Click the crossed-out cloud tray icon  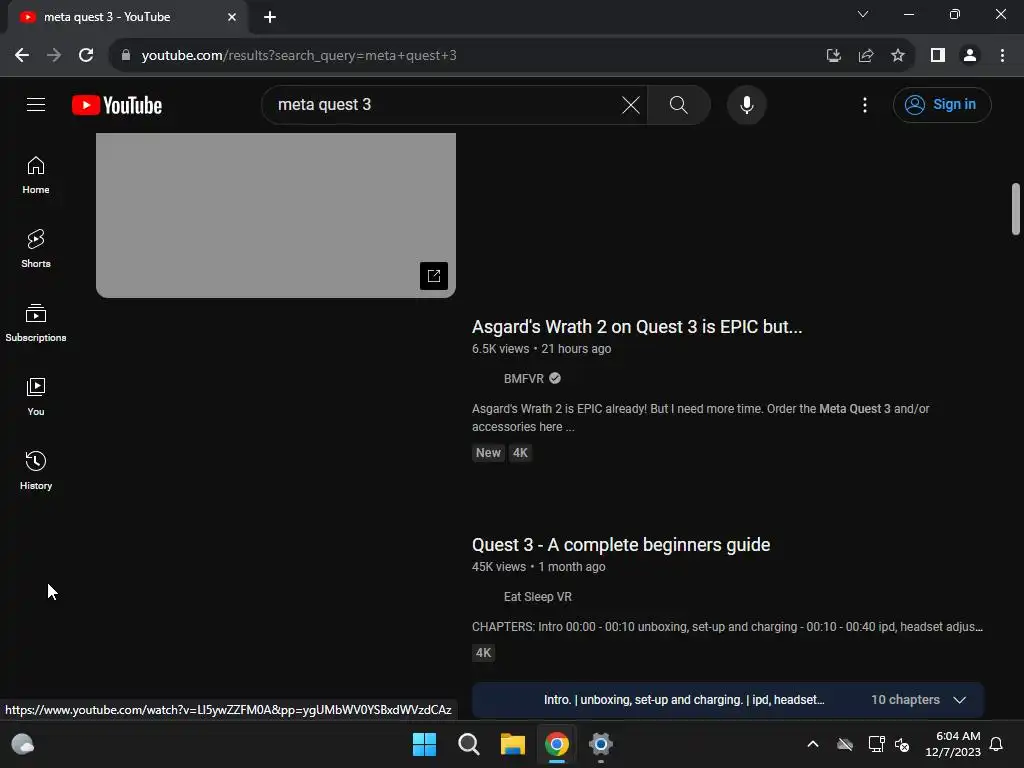pyautogui.click(x=845, y=744)
